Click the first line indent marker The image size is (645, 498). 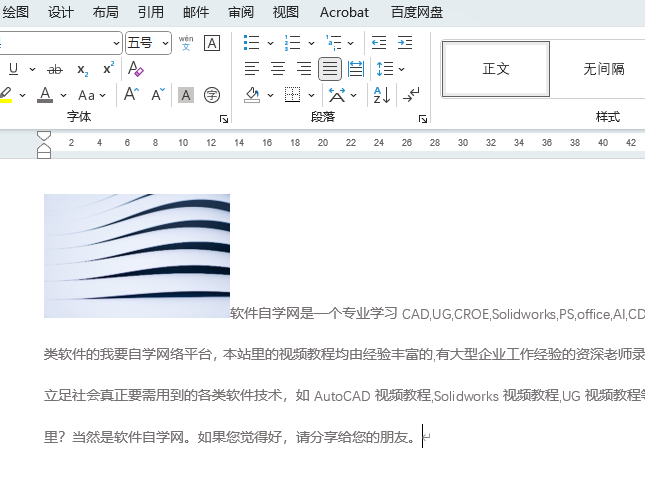(x=44, y=136)
